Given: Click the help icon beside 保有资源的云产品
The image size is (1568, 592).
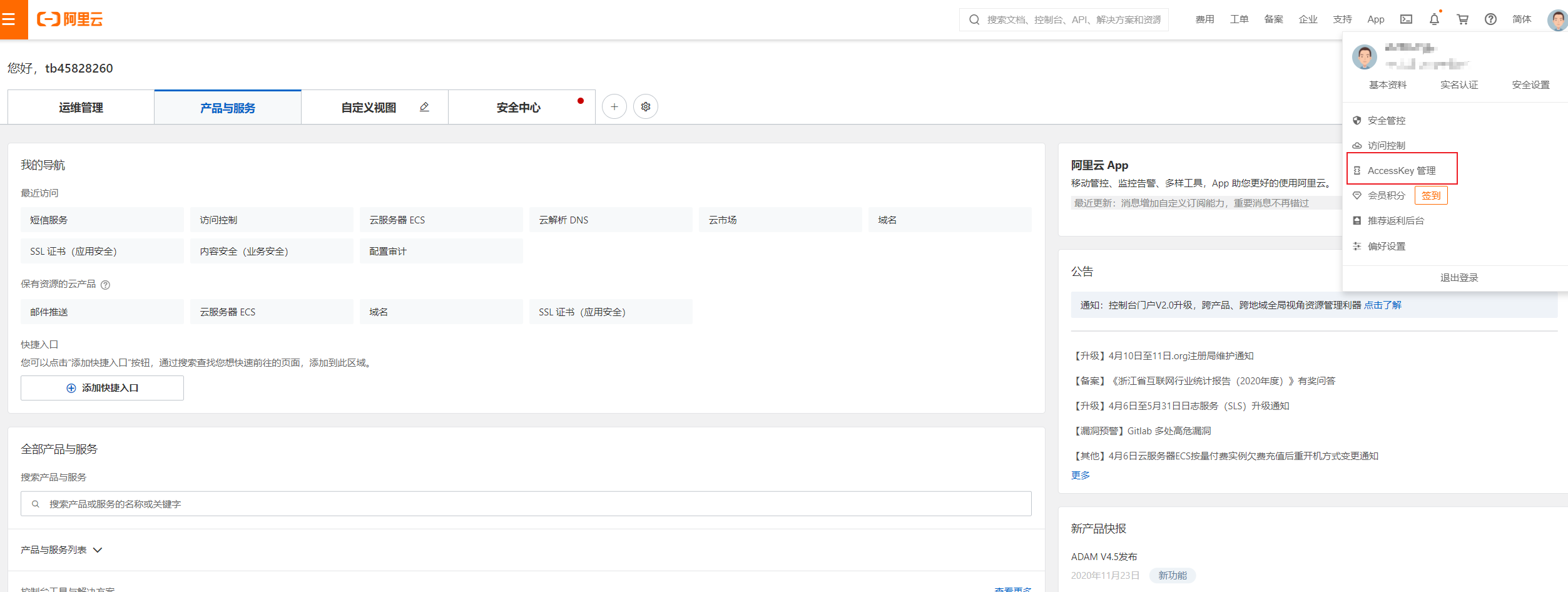Looking at the screenshot, I should tap(106, 285).
